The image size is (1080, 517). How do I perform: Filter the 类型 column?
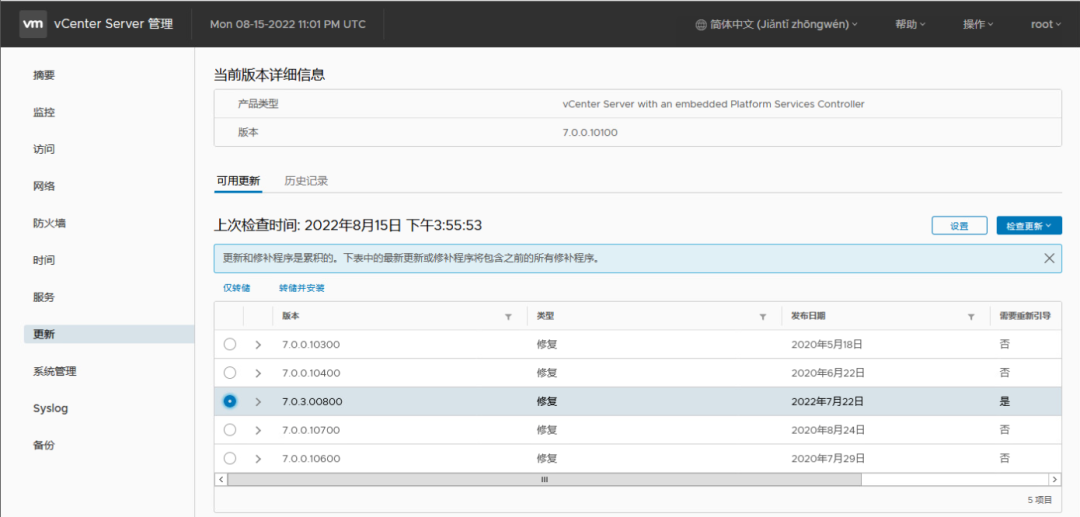(762, 317)
